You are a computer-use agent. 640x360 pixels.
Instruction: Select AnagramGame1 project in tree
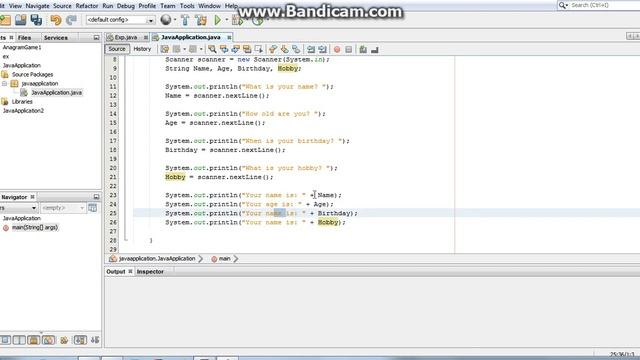(x=22, y=47)
